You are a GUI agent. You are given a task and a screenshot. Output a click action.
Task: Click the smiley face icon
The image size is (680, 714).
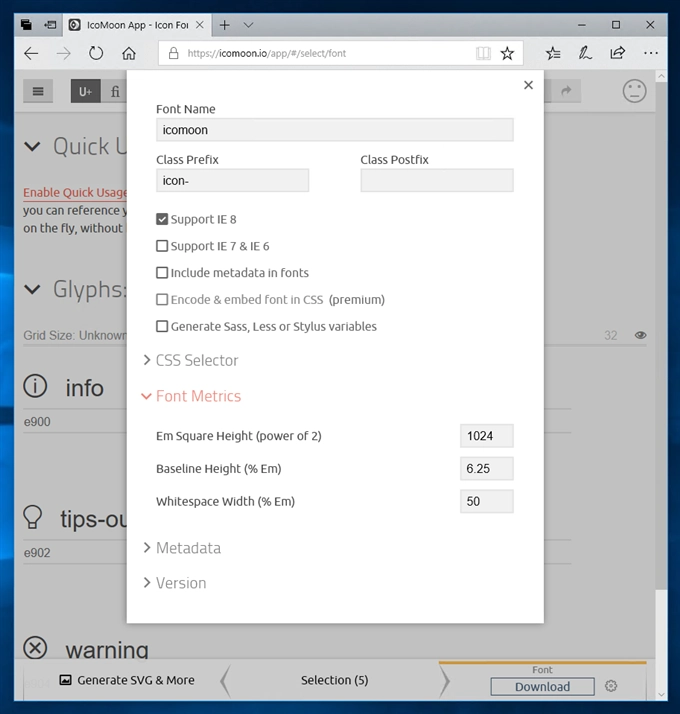[x=634, y=91]
